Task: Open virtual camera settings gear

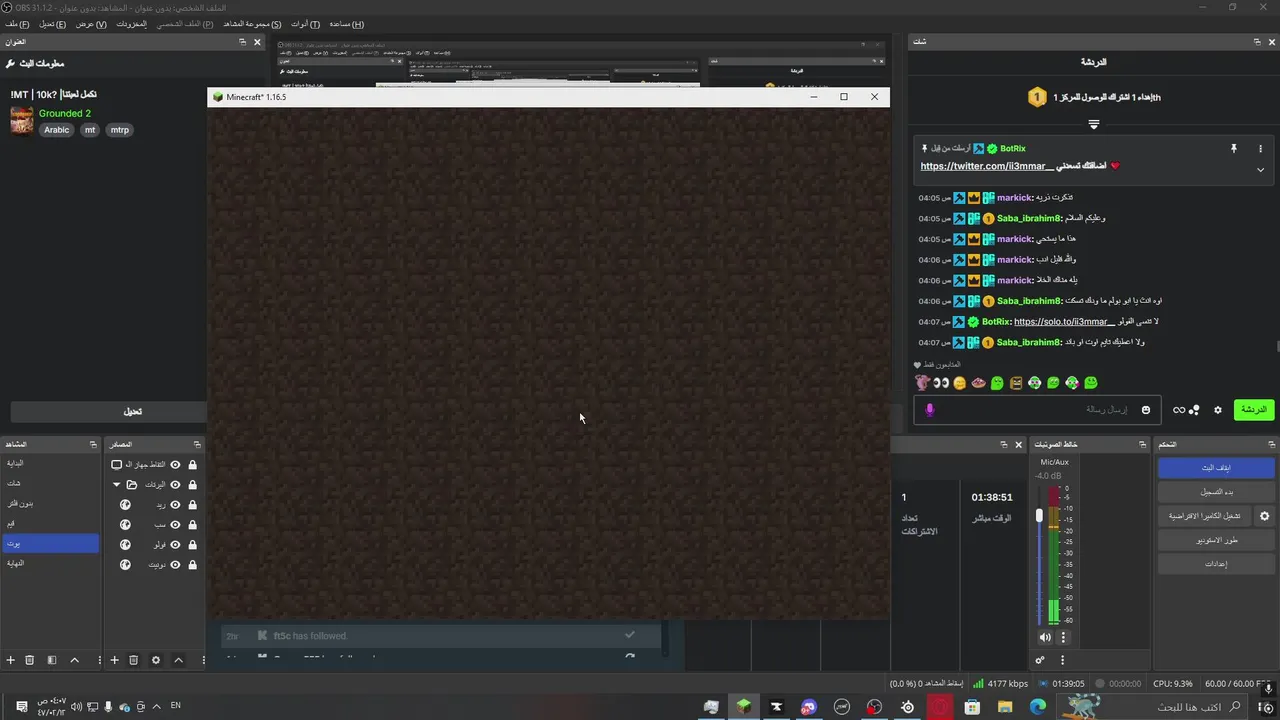Action: (1264, 516)
